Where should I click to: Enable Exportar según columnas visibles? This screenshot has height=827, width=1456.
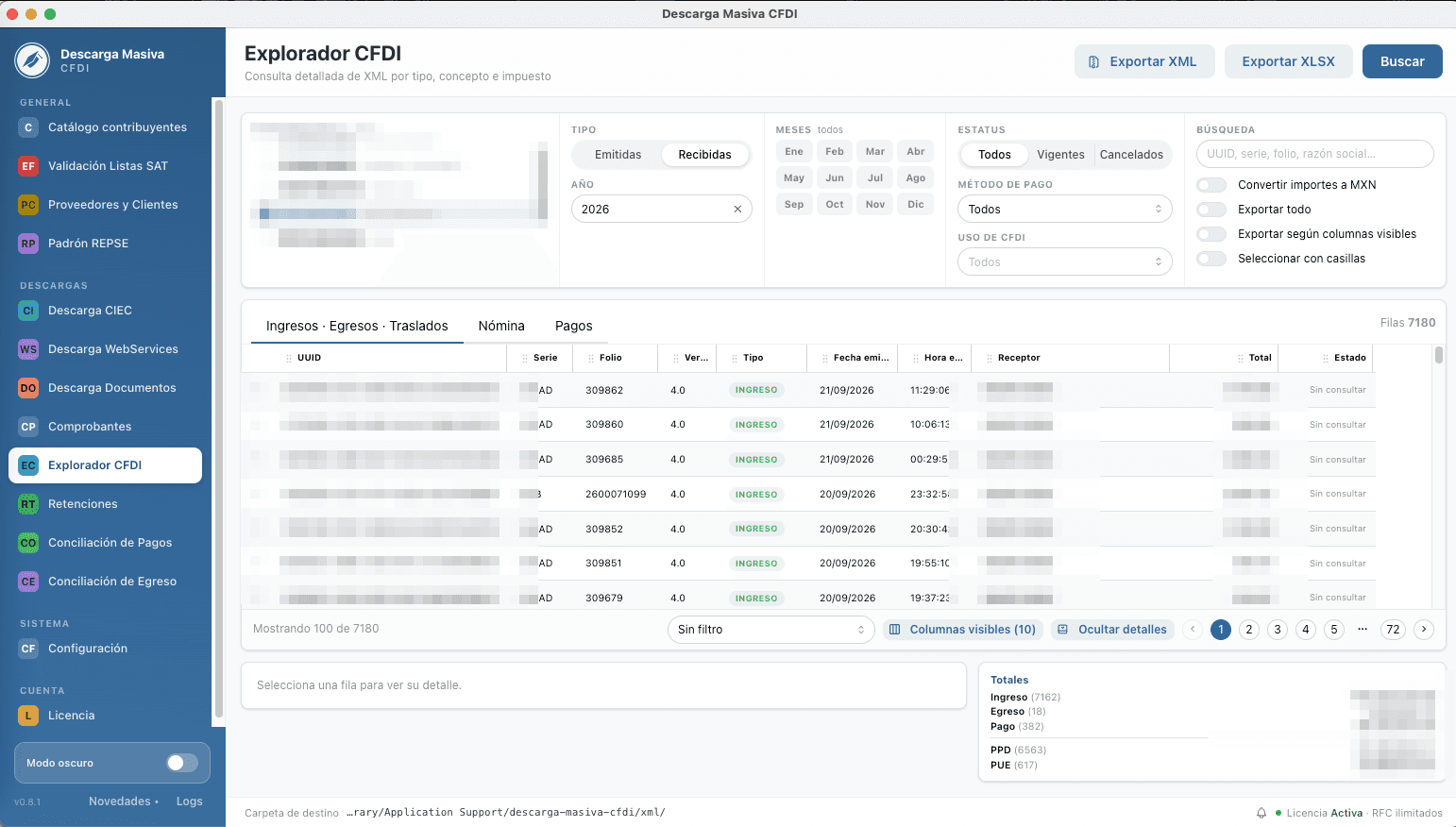pyautogui.click(x=1211, y=234)
